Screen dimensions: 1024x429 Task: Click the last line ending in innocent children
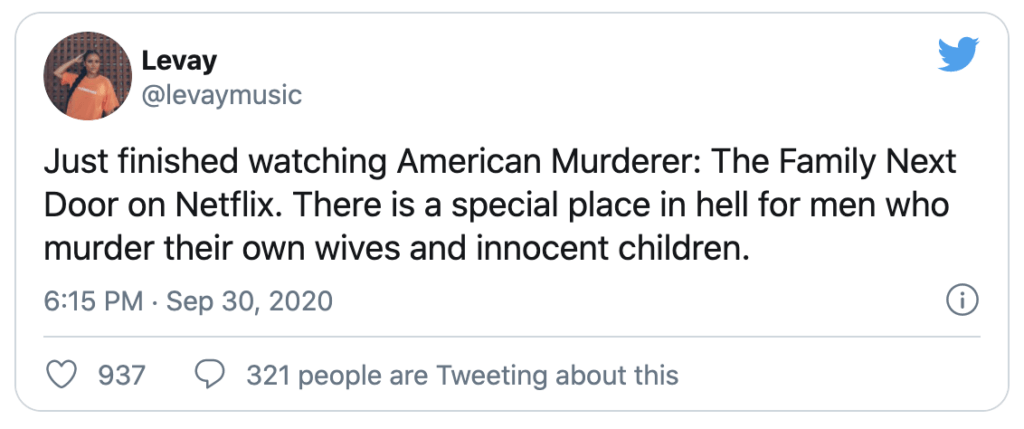(396, 249)
